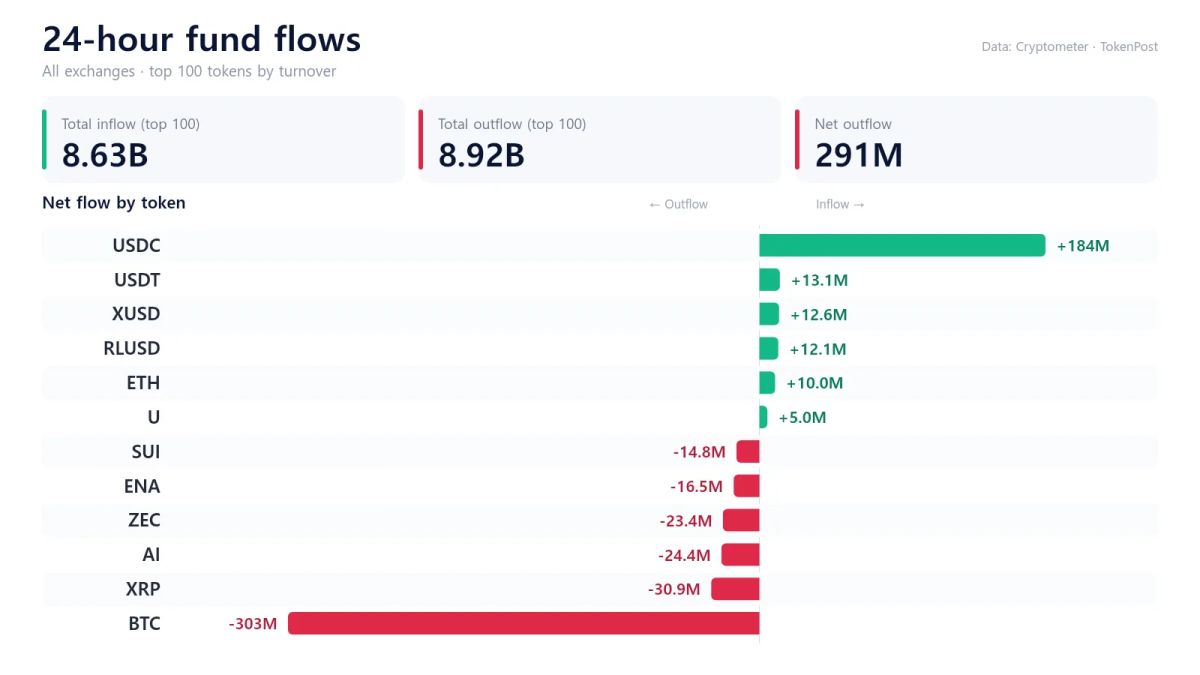
Task: Click the -16.5M value
Action: click(696, 487)
